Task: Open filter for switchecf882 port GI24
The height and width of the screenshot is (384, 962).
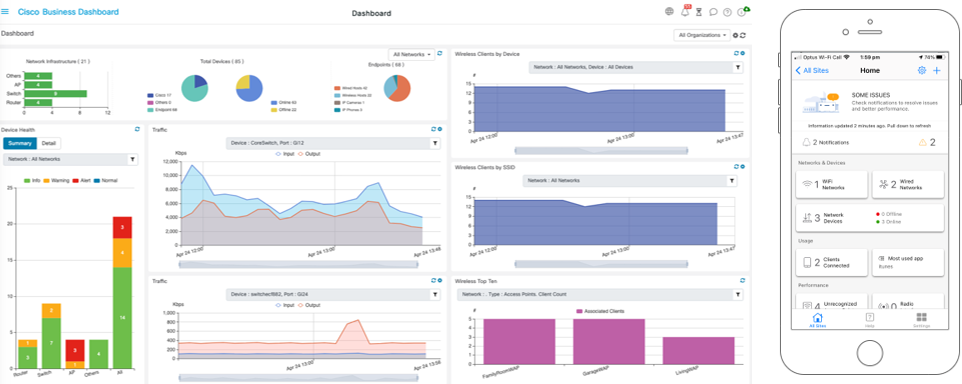Action: coord(434,294)
